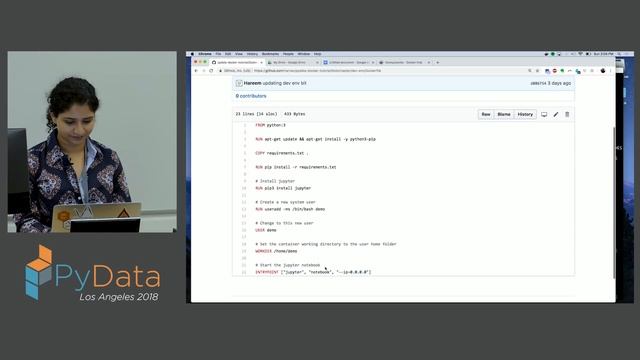Click the browser back arrow
This screenshot has height=360, width=640.
196,71
